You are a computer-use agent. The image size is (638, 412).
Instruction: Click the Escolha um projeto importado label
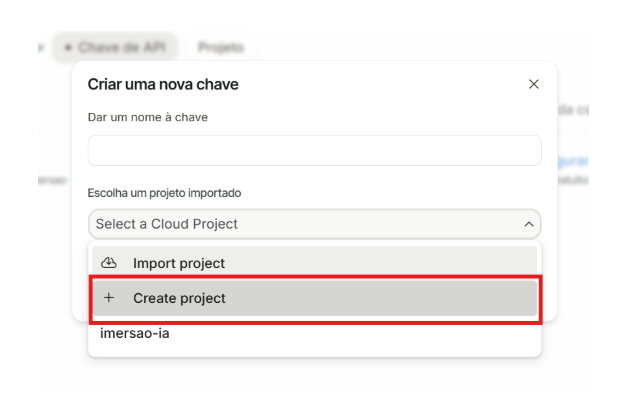[x=165, y=192]
